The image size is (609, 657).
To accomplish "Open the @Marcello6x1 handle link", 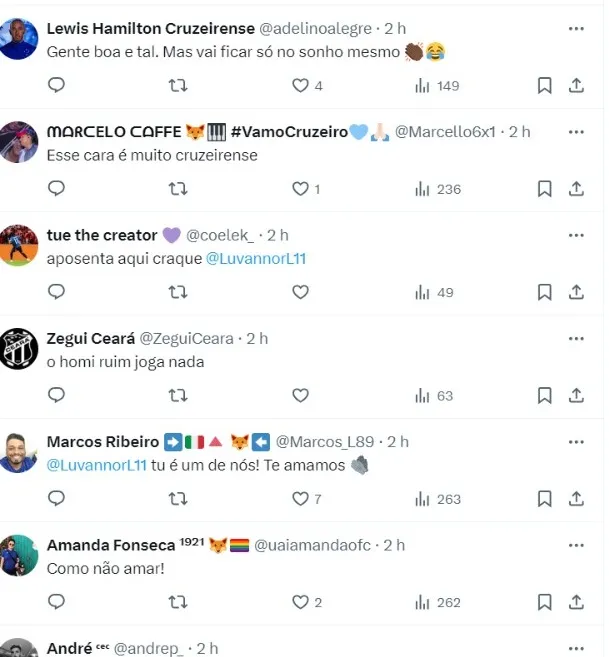I will pos(453,132).
